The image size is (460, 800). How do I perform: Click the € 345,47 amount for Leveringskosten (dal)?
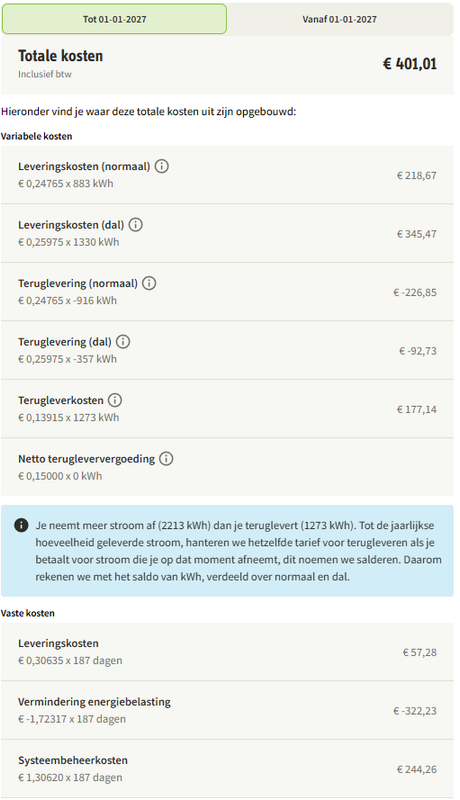(417, 234)
